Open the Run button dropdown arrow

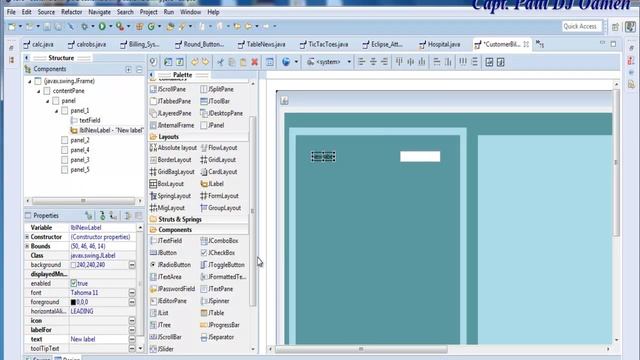110,27
